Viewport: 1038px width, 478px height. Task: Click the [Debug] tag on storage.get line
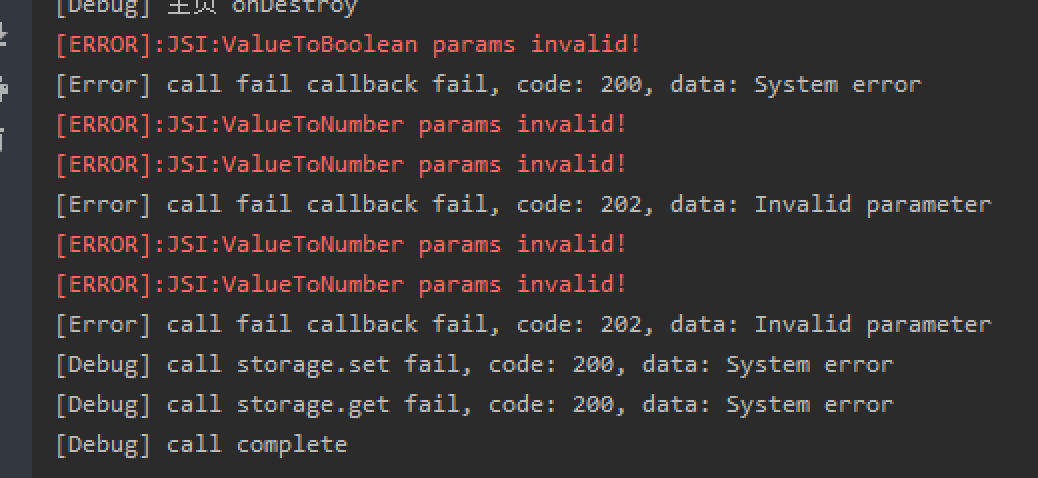(x=105, y=404)
